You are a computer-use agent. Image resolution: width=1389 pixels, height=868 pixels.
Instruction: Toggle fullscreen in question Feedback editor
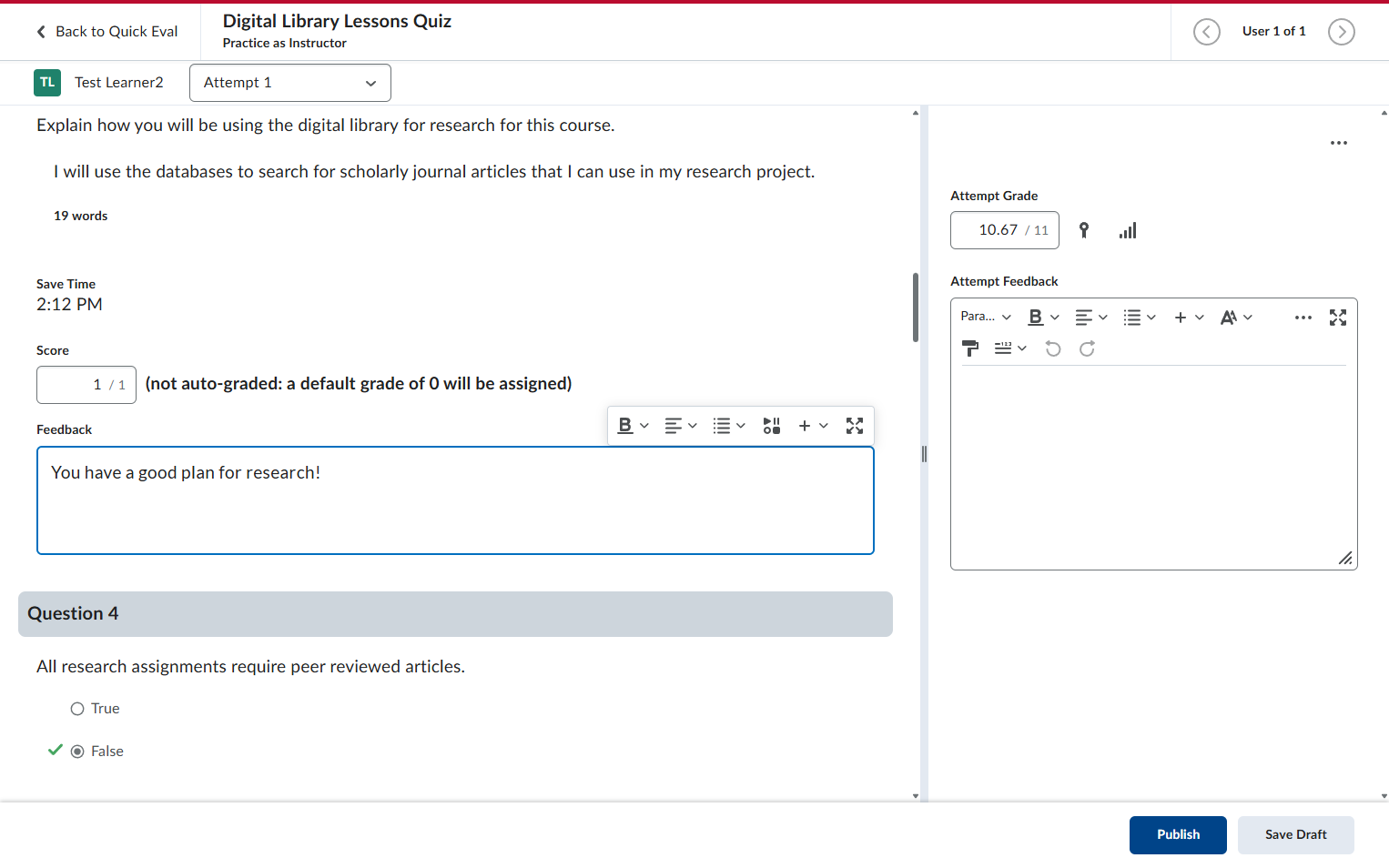pyautogui.click(x=854, y=426)
